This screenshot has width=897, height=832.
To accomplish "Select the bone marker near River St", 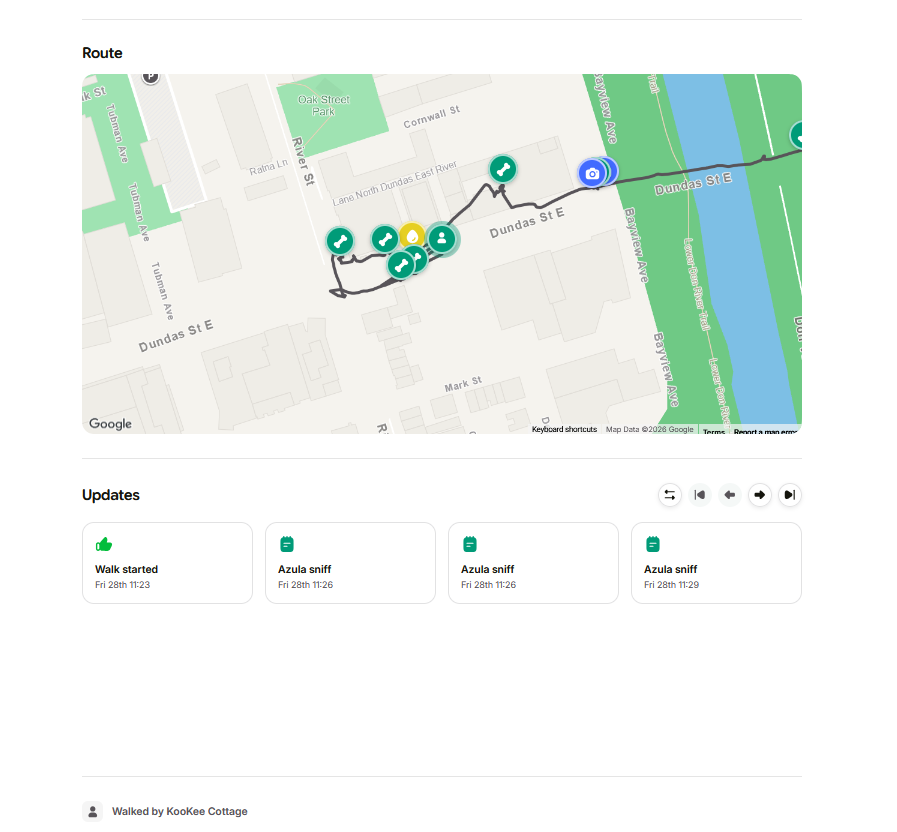I will point(340,241).
